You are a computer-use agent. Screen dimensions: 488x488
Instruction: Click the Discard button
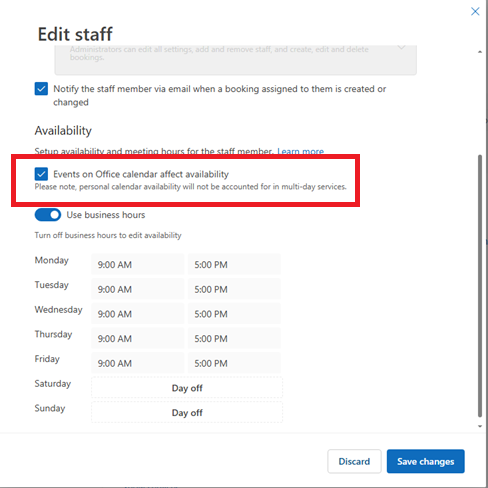354,461
